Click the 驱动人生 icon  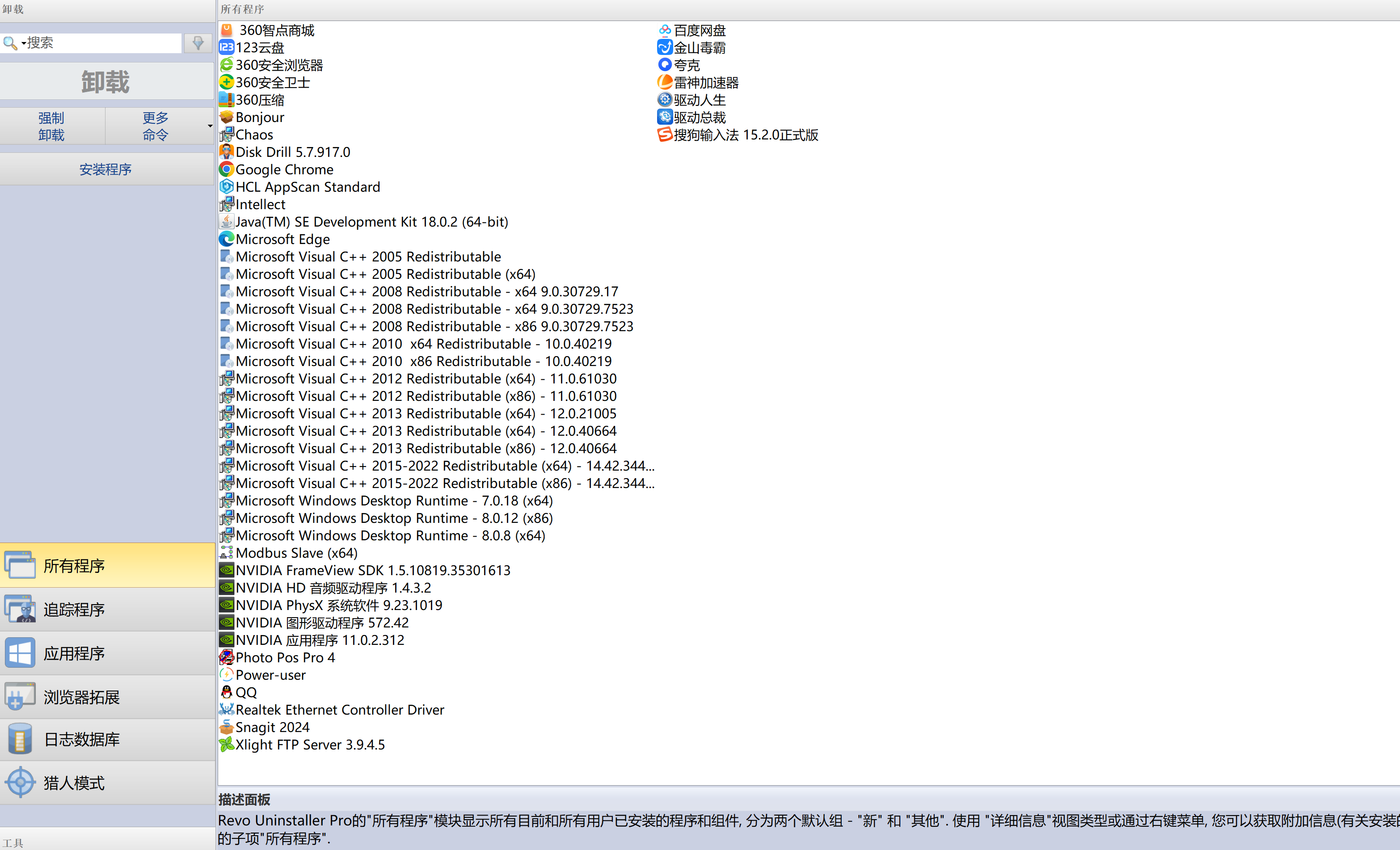pos(664,100)
